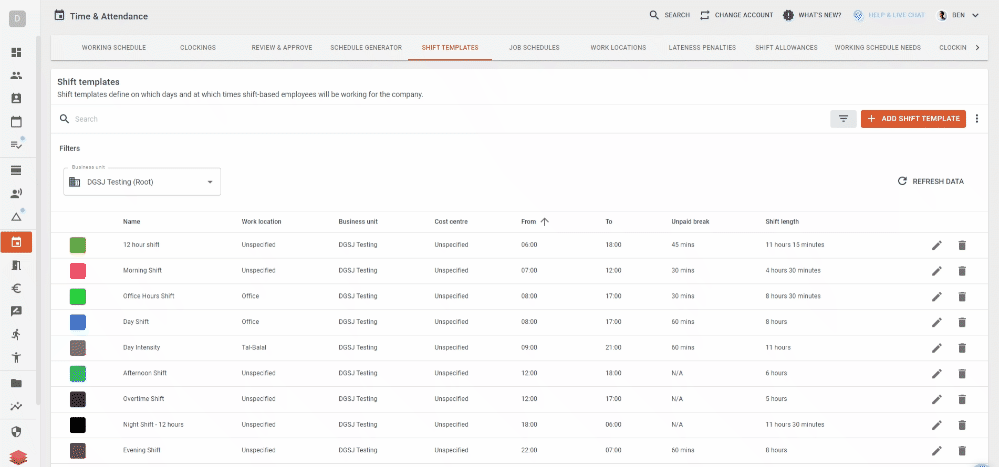Screen dimensions: 999x467
Task: Click the red layered logo in the sidebar
Action: coord(17,457)
